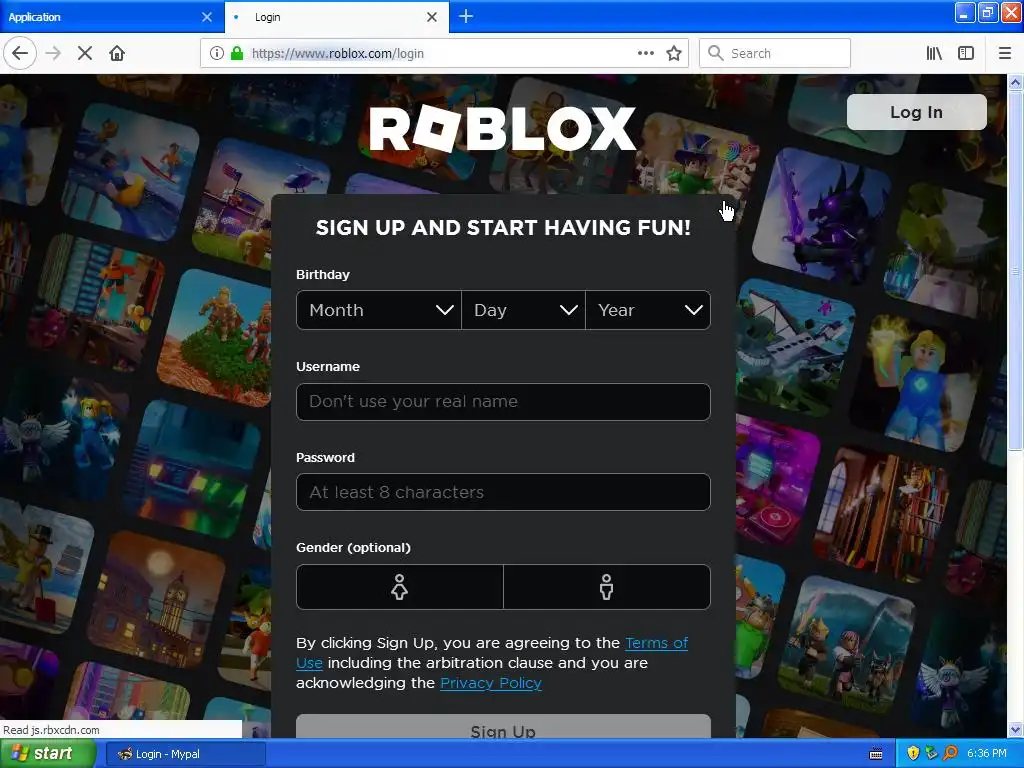Viewport: 1024px width, 768px height.
Task: Click the browser Search box
Action: coord(775,54)
